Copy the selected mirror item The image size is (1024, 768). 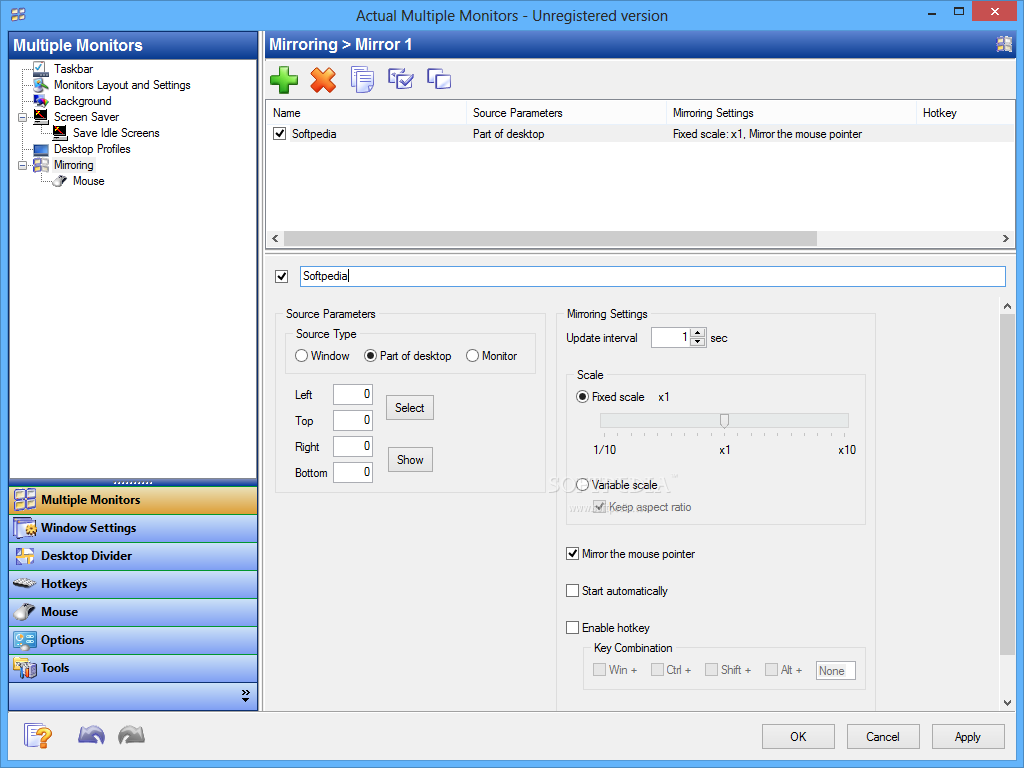click(x=362, y=80)
